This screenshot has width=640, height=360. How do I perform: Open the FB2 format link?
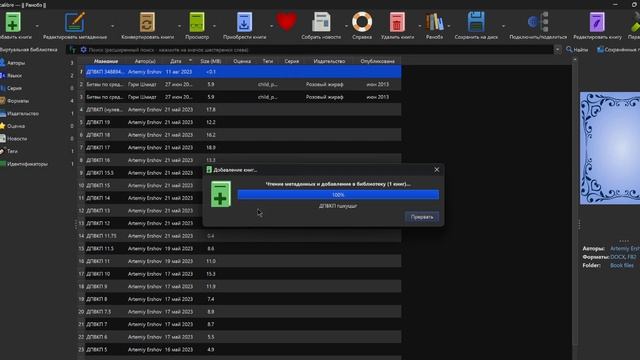(x=632, y=257)
